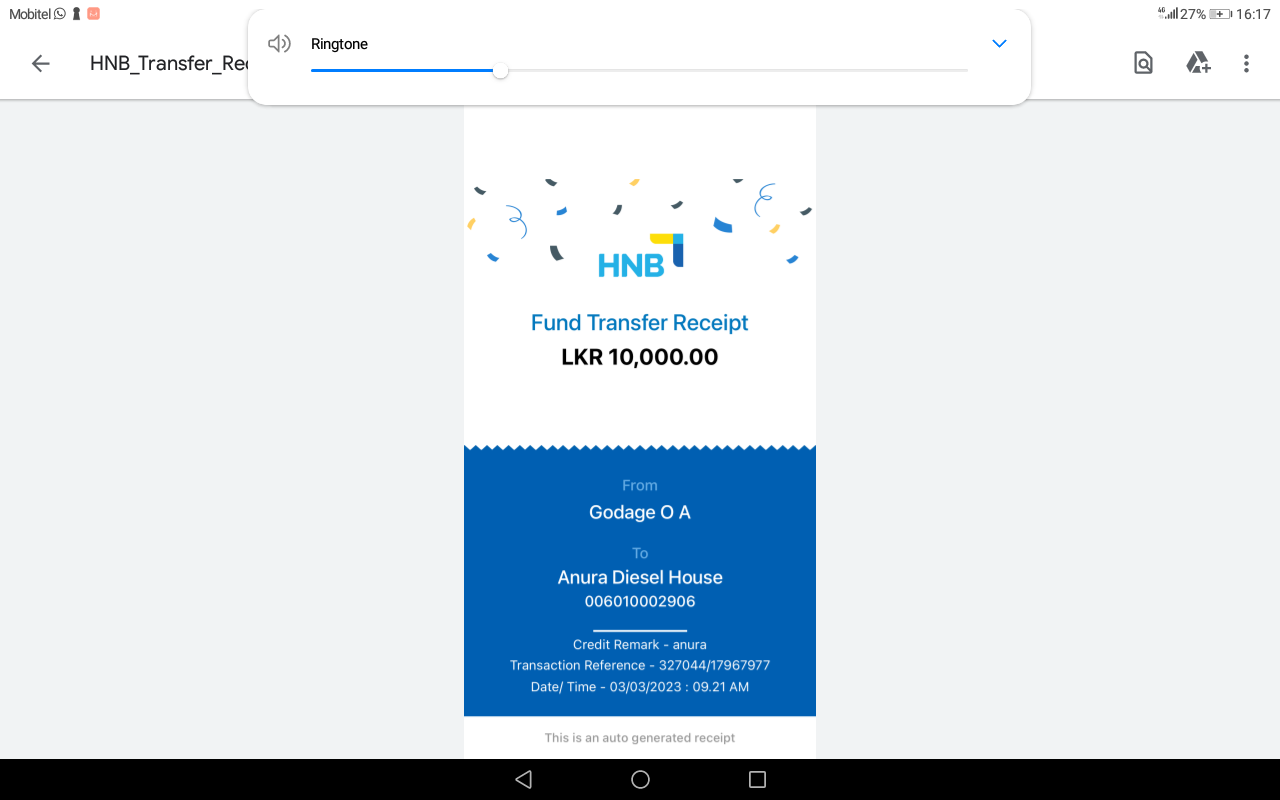The height and width of the screenshot is (800, 1280).
Task: Tap the Fund Transfer Receipt heading
Action: point(639,323)
